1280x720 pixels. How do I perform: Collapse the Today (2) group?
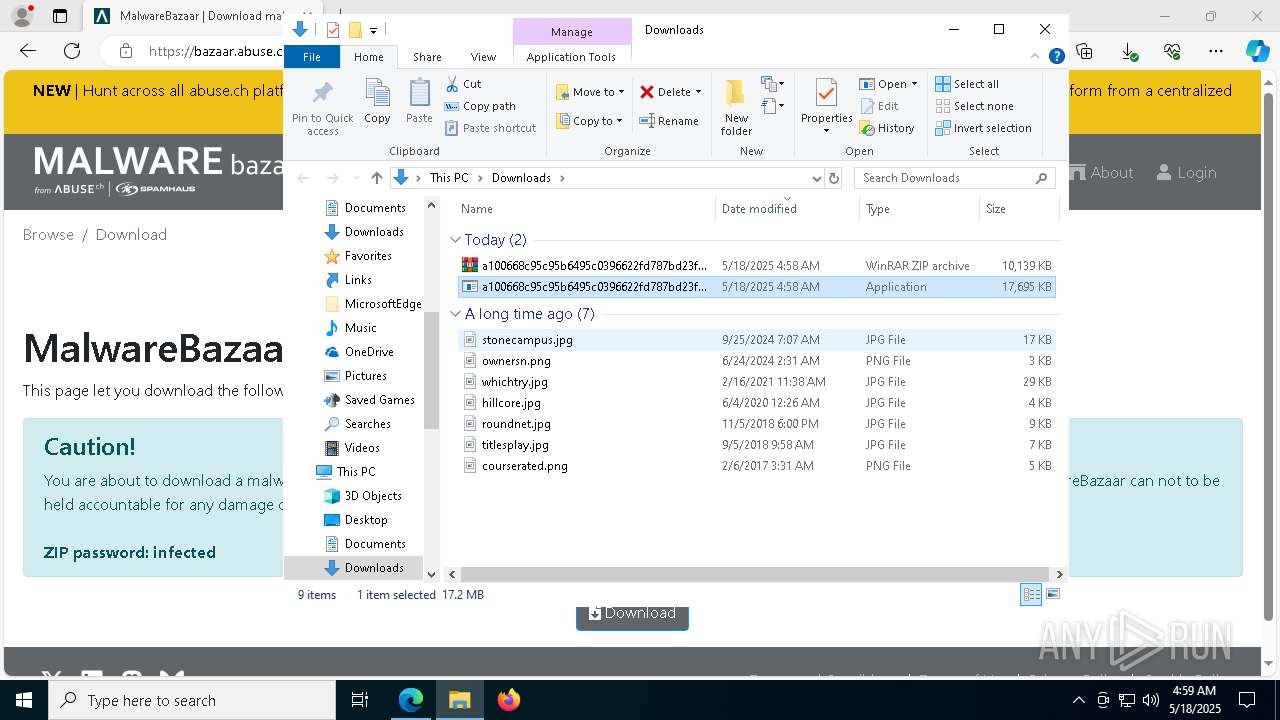tap(455, 240)
